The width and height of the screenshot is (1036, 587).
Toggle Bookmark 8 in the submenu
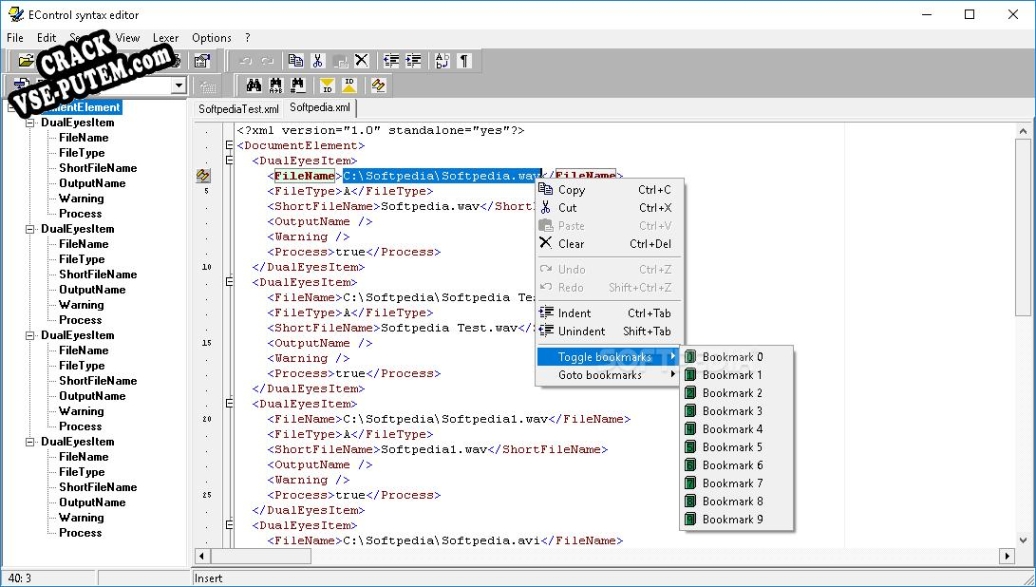pyautogui.click(x=736, y=502)
